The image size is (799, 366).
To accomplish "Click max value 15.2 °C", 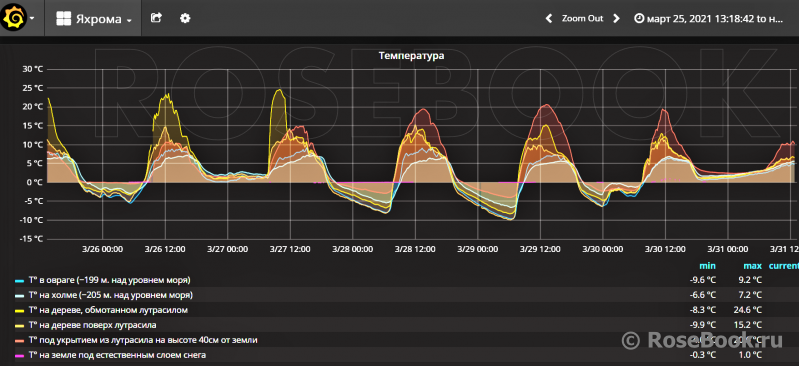I will pyautogui.click(x=749, y=325).
